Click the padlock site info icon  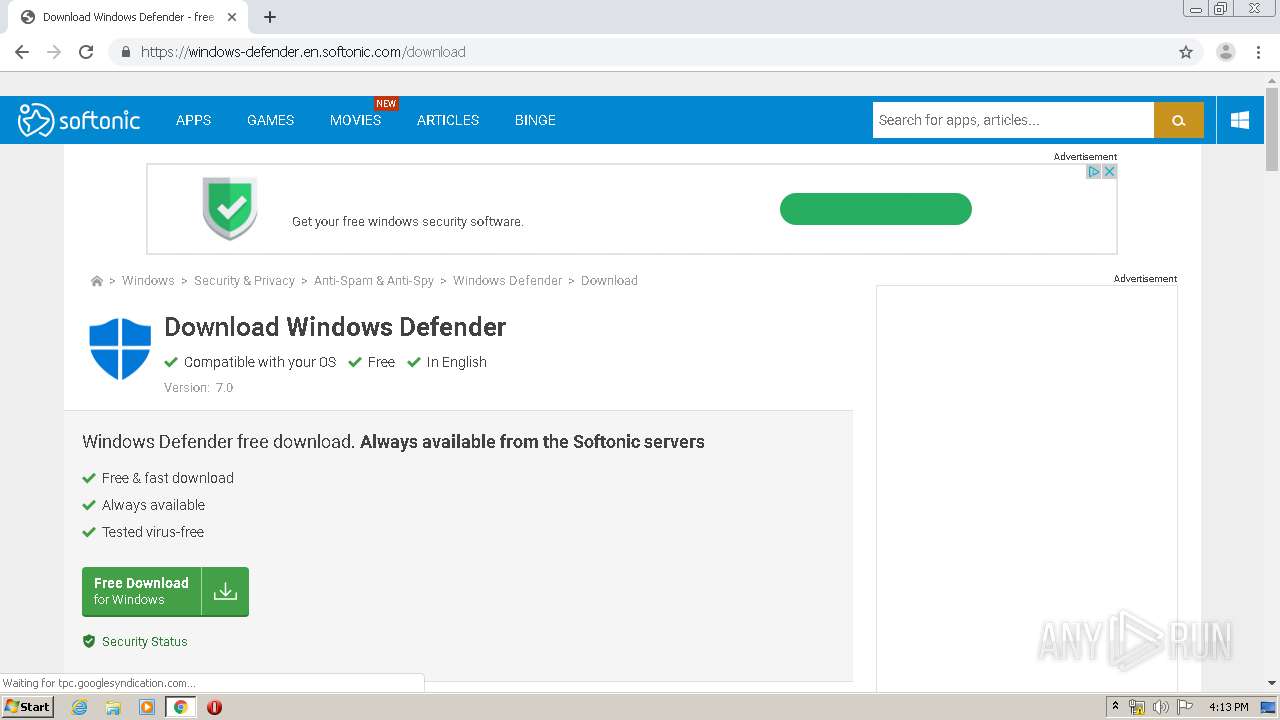point(125,52)
